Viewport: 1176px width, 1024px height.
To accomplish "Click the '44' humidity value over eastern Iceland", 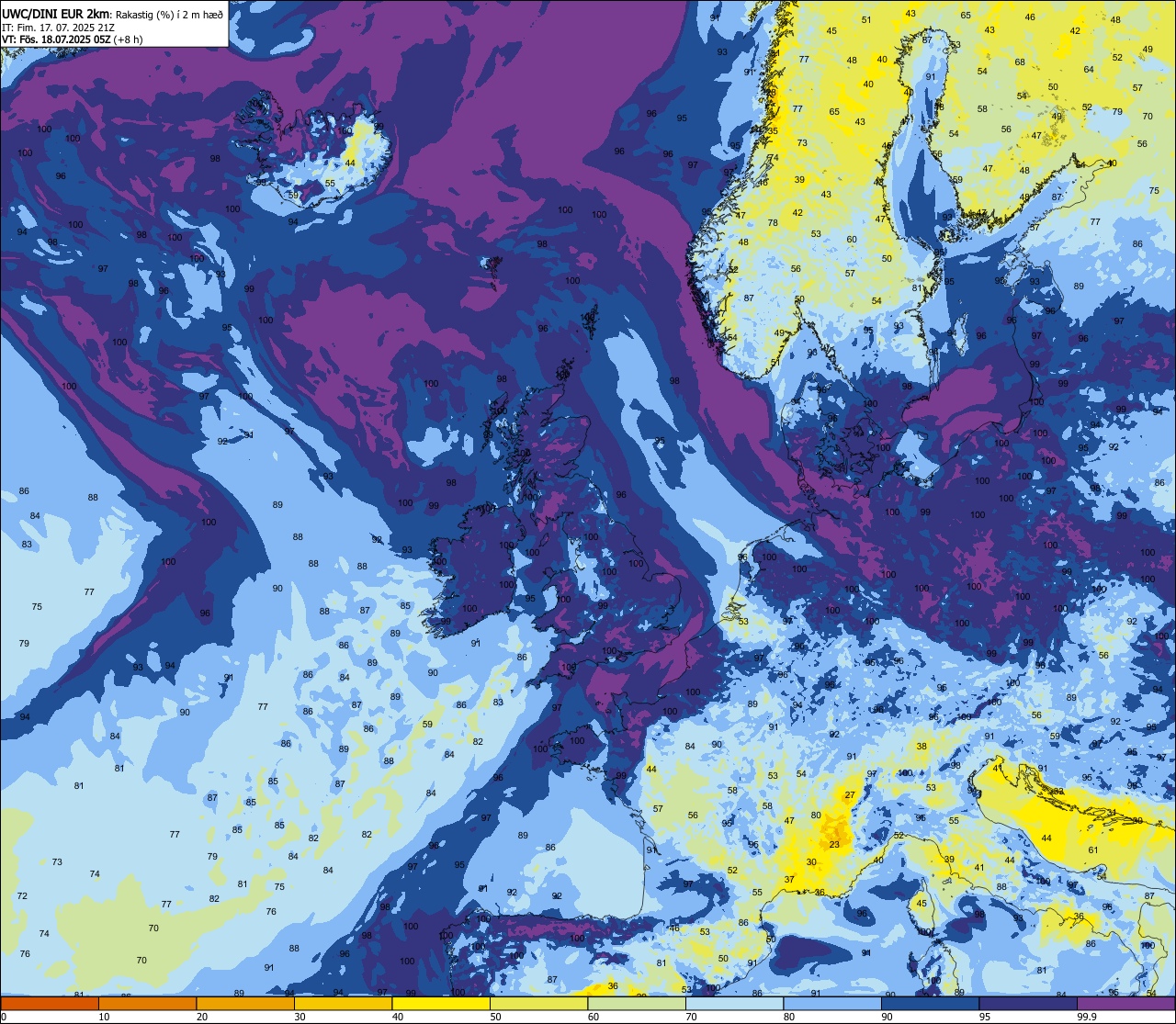I will click(350, 163).
